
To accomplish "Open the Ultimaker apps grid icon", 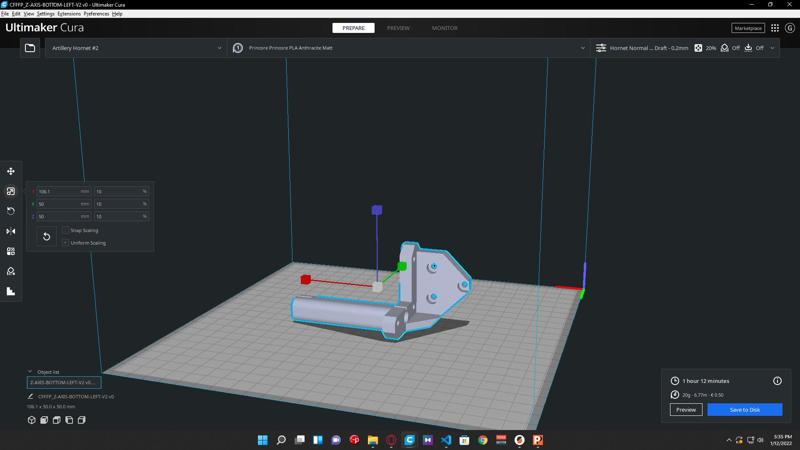I will [775, 28].
